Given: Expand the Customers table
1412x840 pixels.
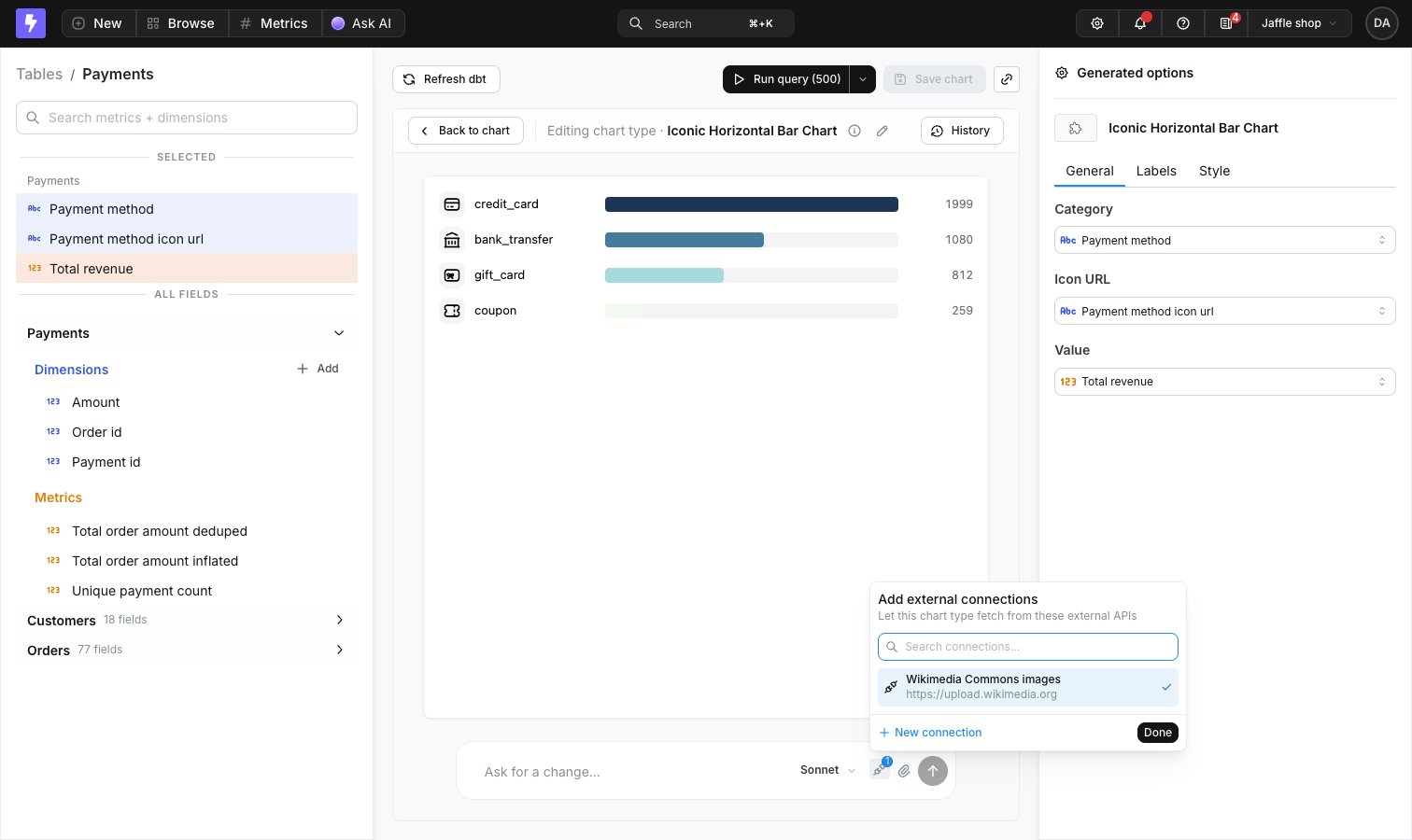Looking at the screenshot, I should pyautogui.click(x=187, y=621).
